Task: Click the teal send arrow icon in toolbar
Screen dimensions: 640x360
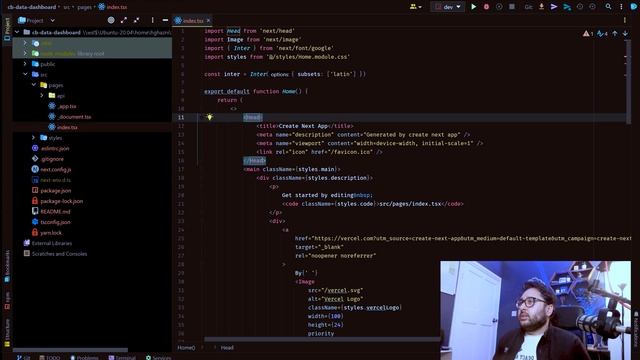Action: click(567, 7)
